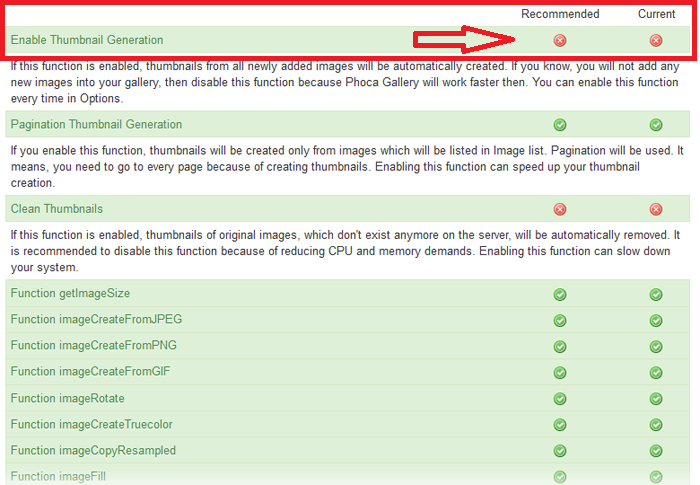Click Current check for Function imageCreateFromGIF
The width and height of the screenshot is (700, 485).
pyautogui.click(x=656, y=372)
